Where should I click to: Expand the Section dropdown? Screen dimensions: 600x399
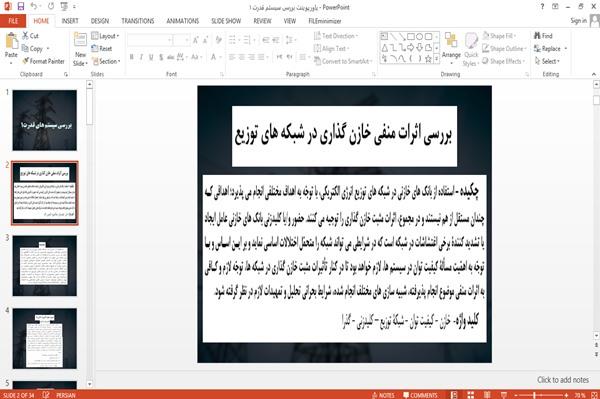[x=106, y=61]
